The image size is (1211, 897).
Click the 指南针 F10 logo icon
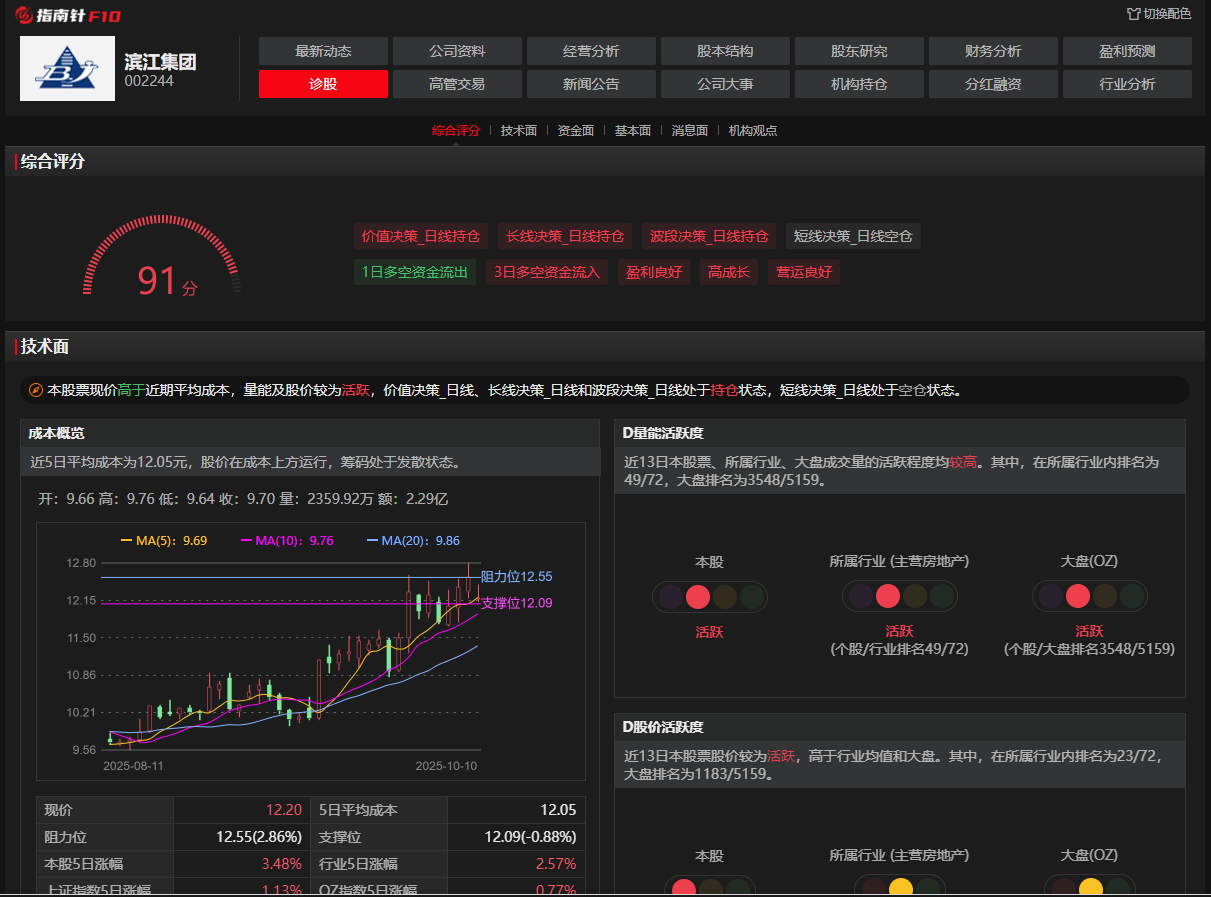coord(23,15)
